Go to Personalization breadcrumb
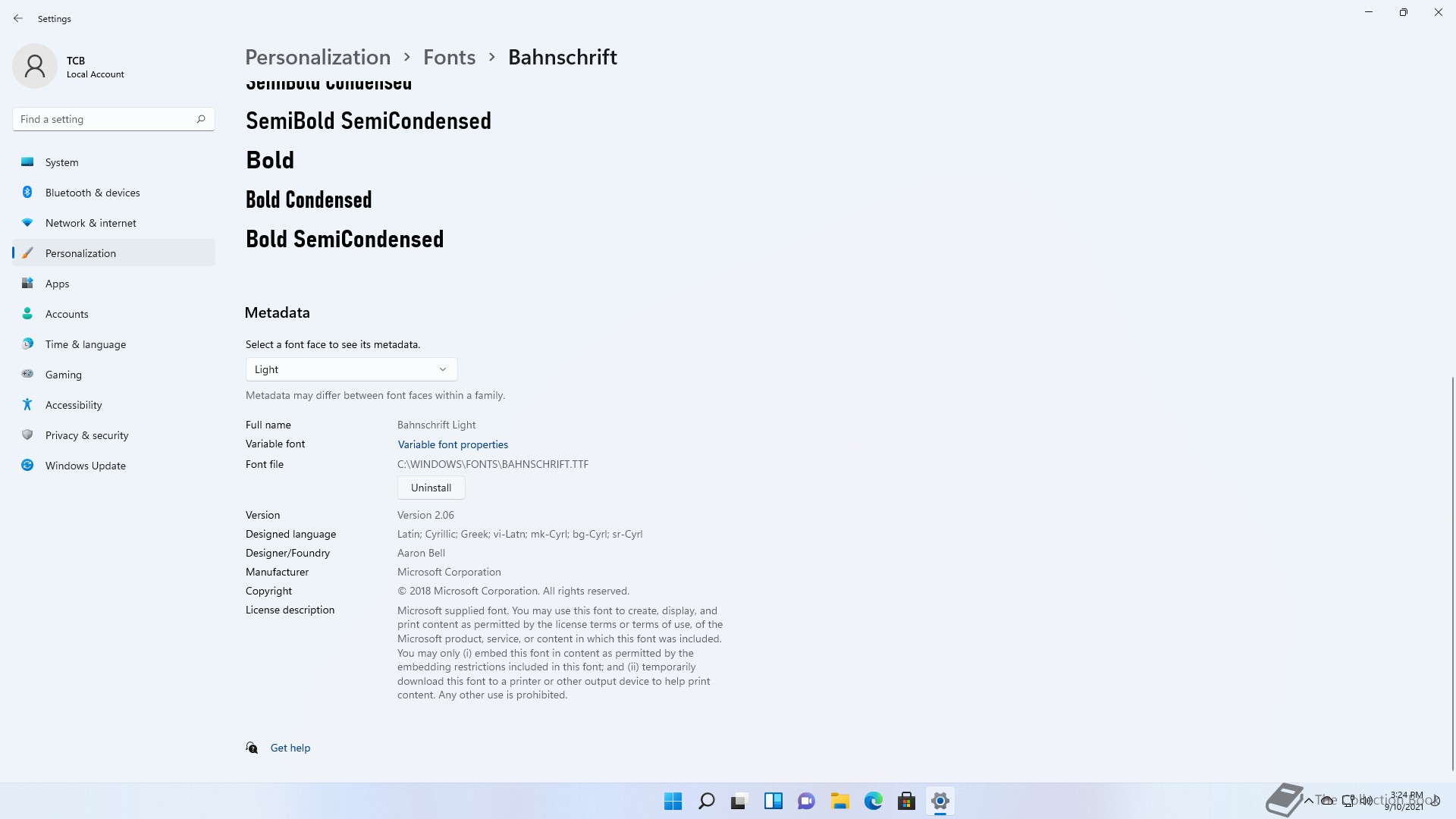 click(318, 58)
